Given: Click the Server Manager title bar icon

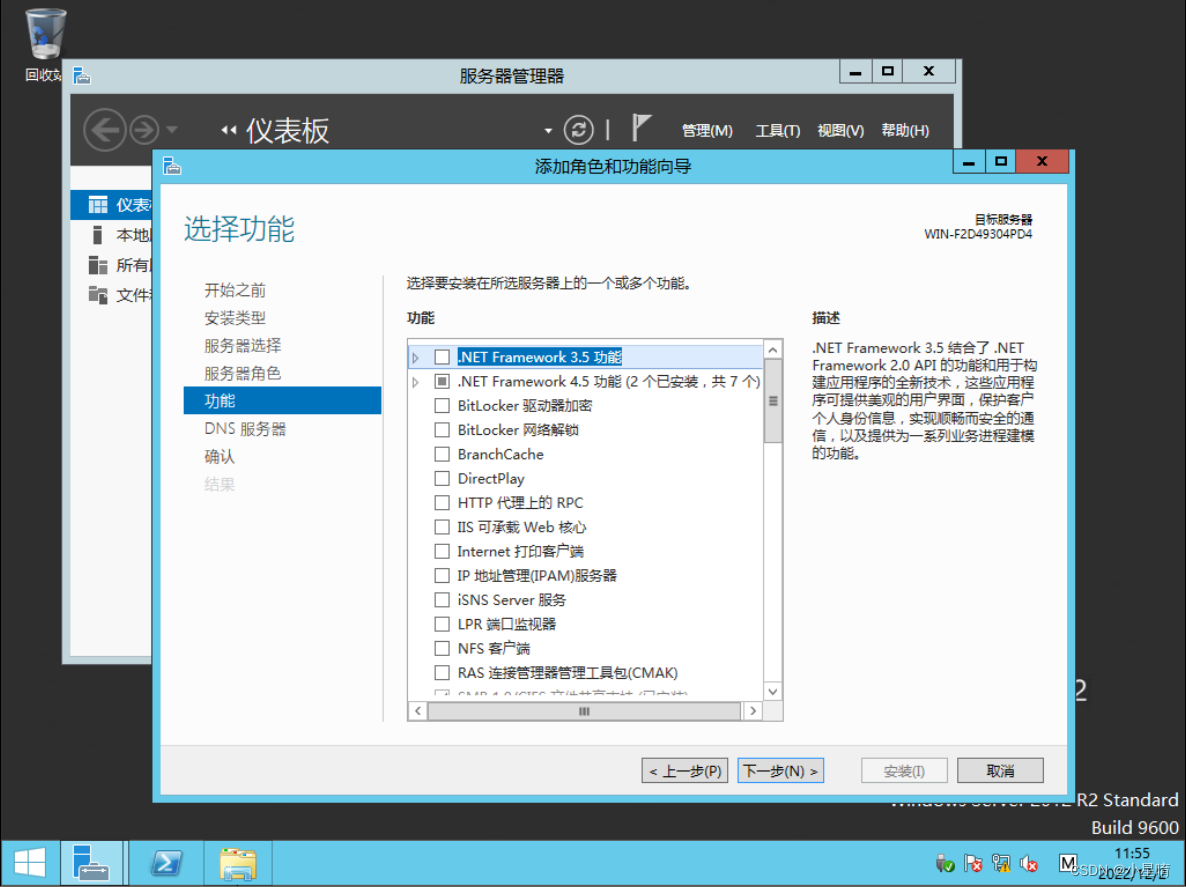Looking at the screenshot, I should point(82,76).
